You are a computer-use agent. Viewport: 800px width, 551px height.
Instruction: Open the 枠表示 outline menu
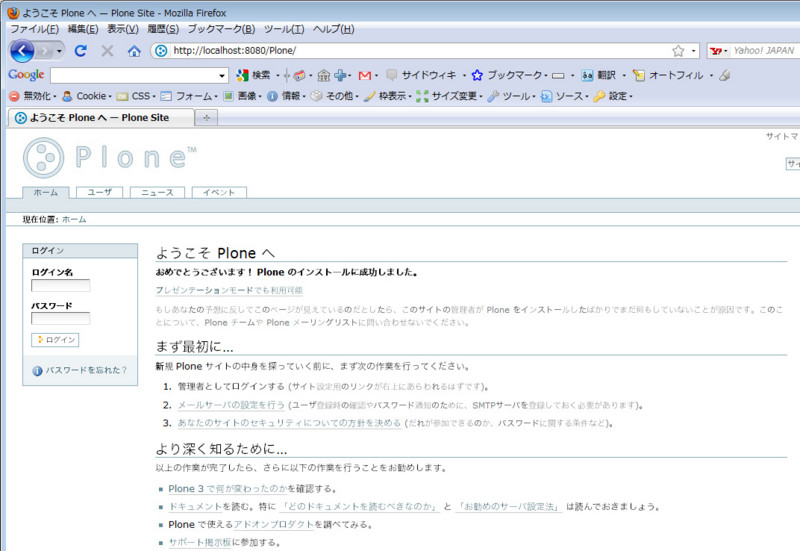(x=387, y=96)
